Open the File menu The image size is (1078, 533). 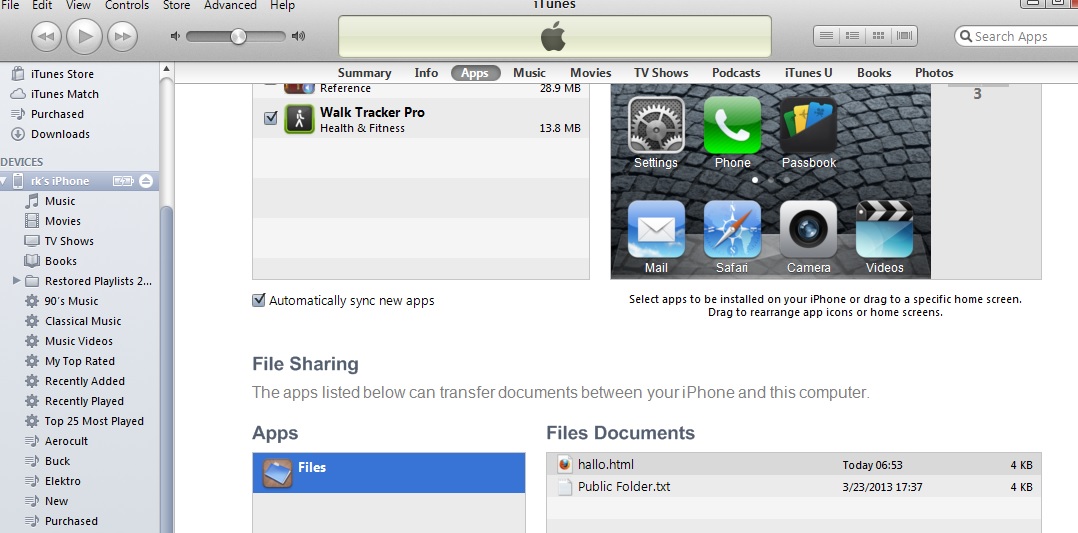coord(10,6)
